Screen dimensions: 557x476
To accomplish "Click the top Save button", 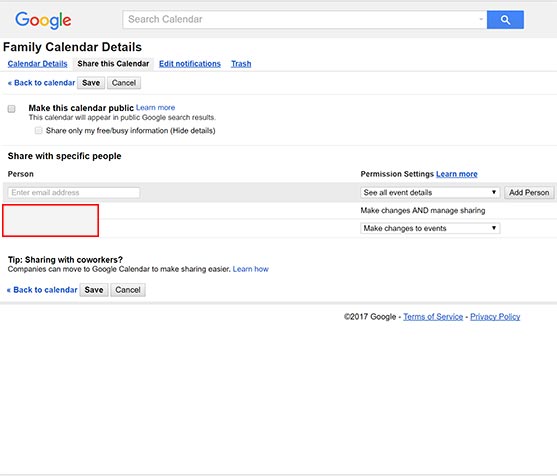I will click(91, 83).
